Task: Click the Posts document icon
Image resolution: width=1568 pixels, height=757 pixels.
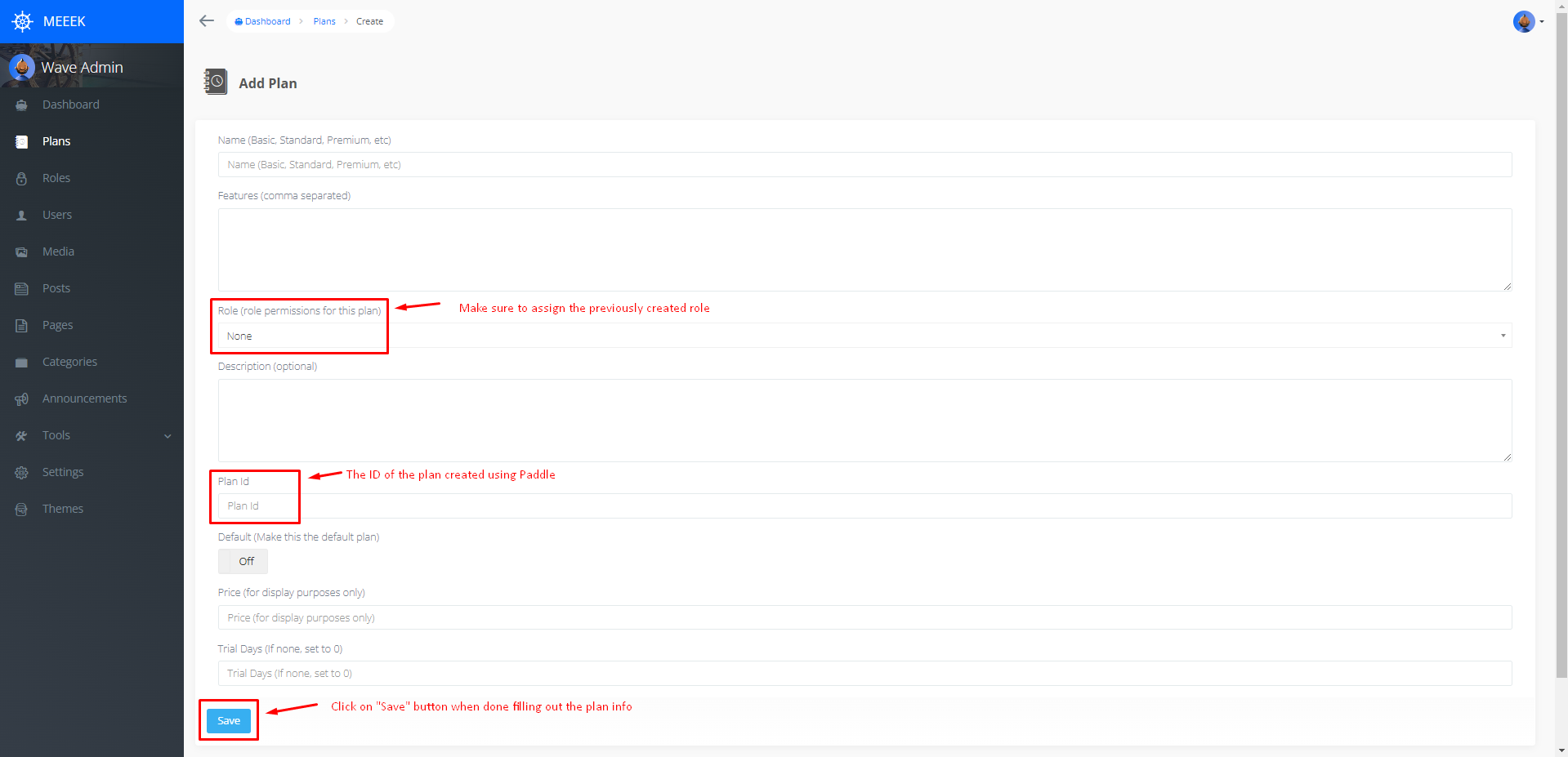Action: click(x=21, y=288)
